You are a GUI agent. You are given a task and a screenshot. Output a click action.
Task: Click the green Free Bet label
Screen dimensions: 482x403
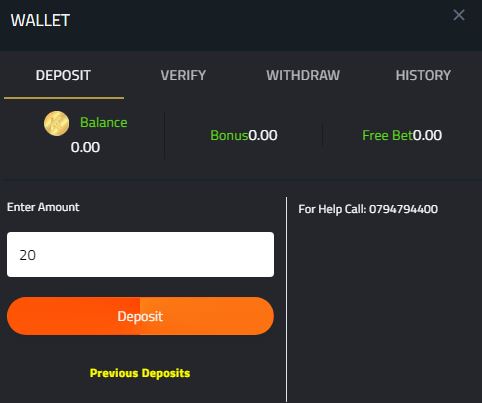(x=387, y=135)
